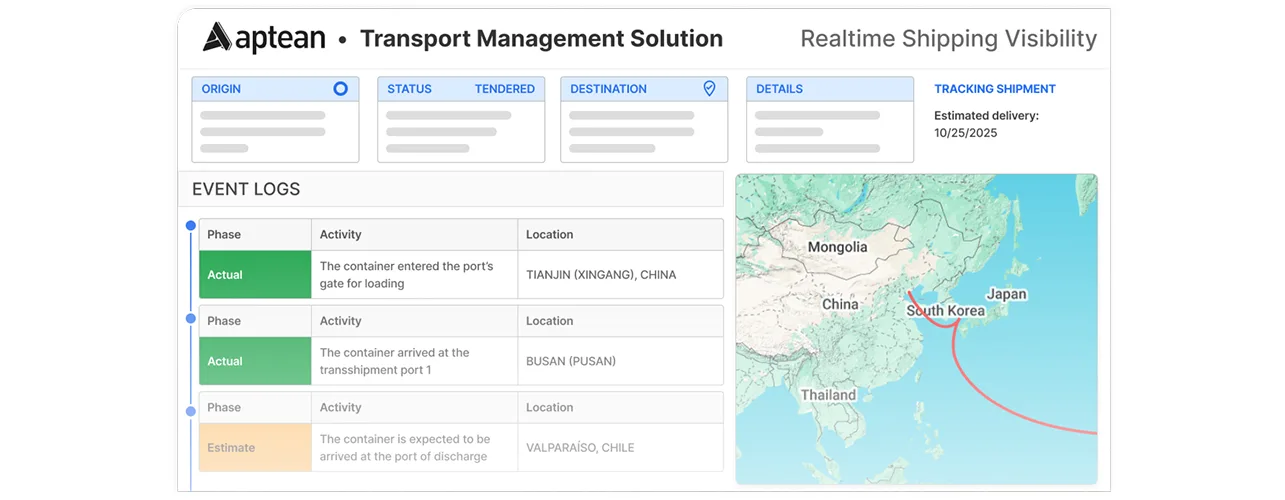Click the Transport Management Solution title
This screenshot has height=500, width=1285.
541,39
